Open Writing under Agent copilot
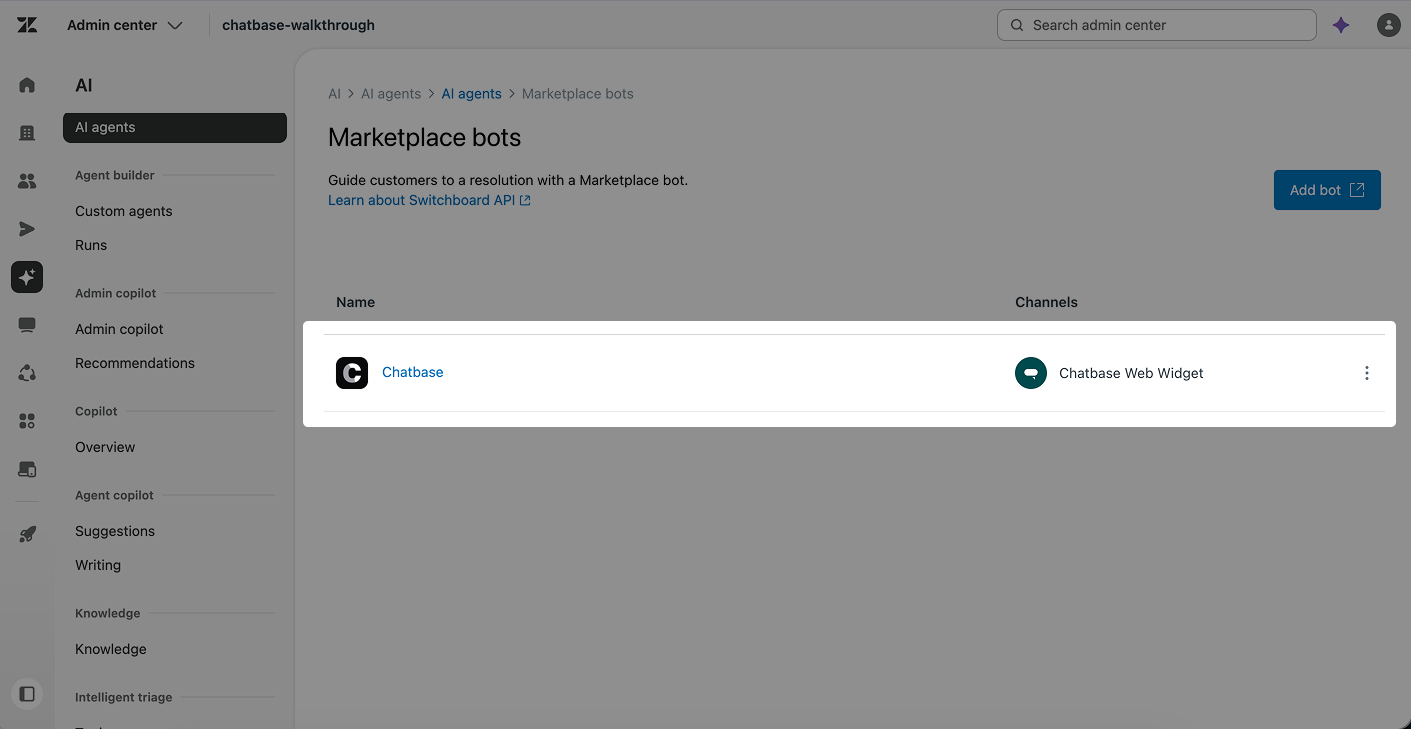Image resolution: width=1411 pixels, height=729 pixels. (98, 565)
